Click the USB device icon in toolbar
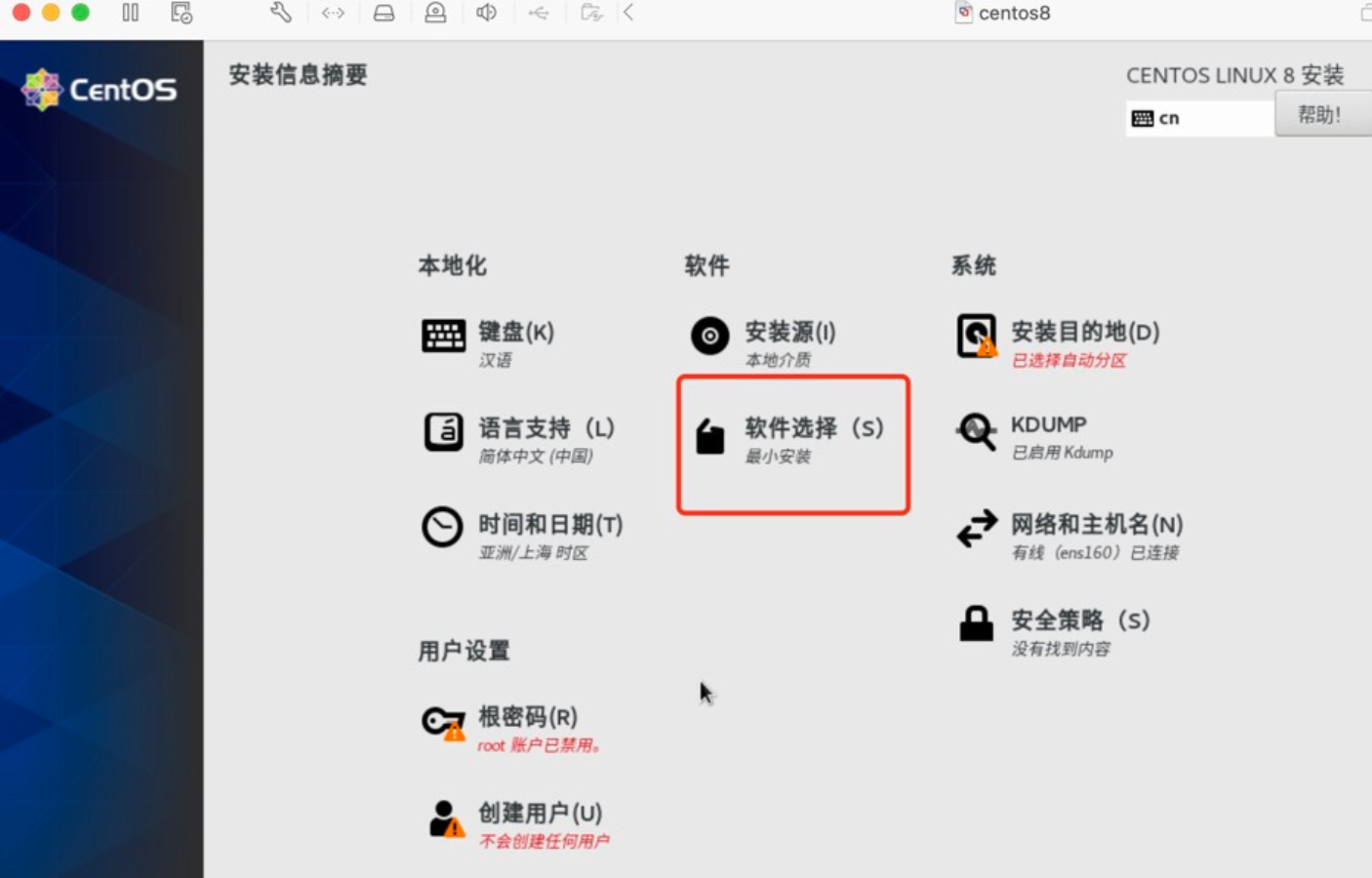This screenshot has height=878, width=1372. pyautogui.click(x=539, y=13)
